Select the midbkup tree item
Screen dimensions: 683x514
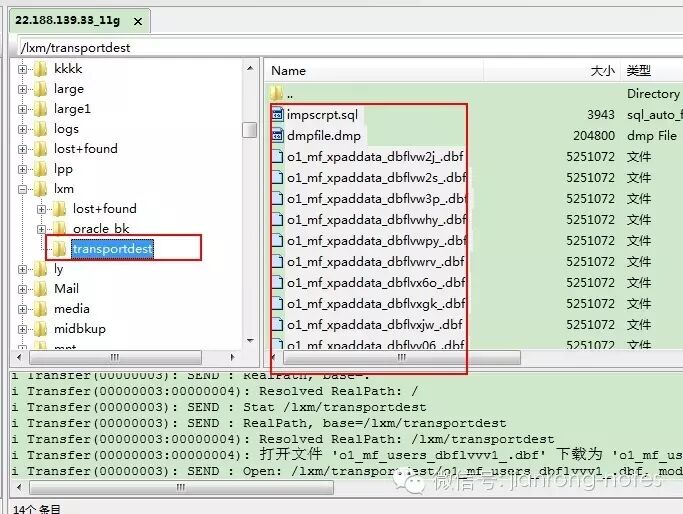coord(80,329)
